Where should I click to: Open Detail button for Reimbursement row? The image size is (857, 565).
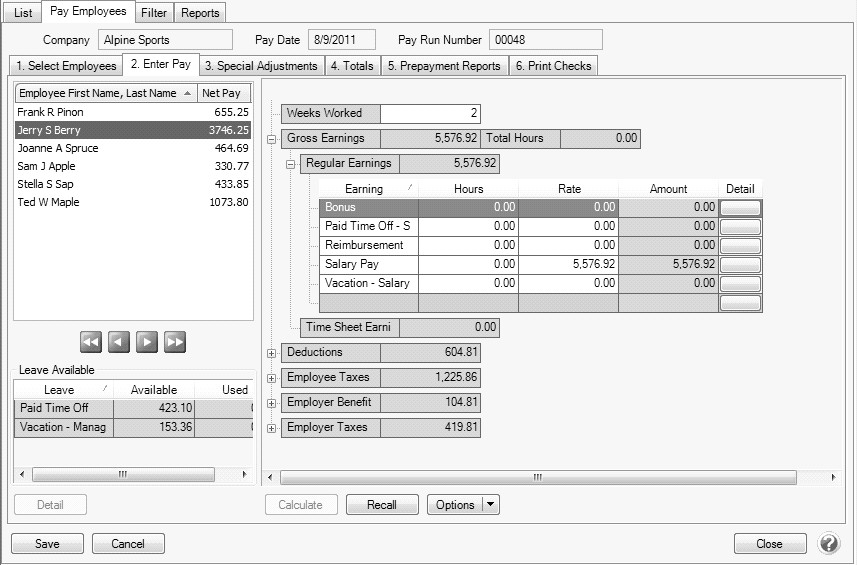(x=740, y=246)
